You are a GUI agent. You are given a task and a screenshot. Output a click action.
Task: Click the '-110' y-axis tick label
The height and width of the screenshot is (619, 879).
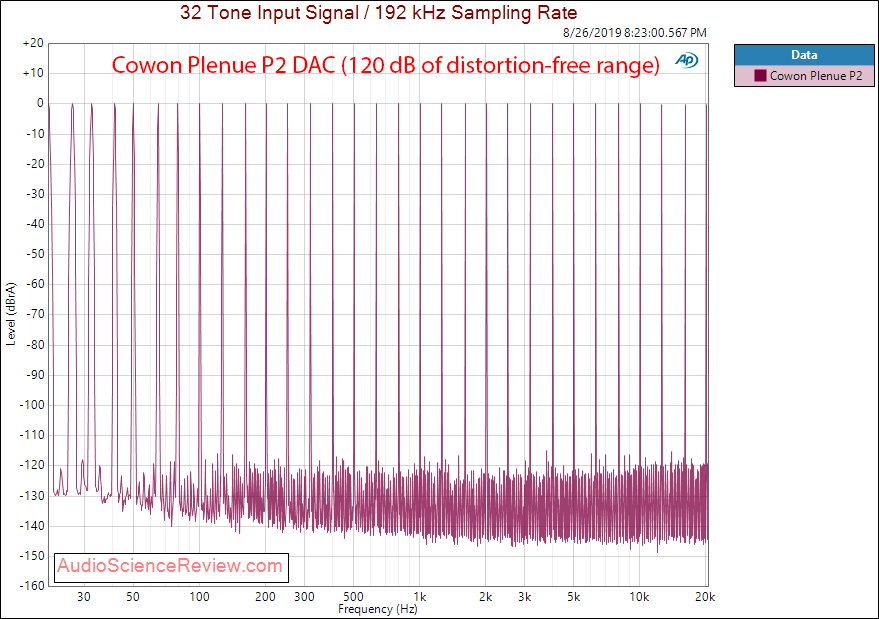tap(32, 435)
